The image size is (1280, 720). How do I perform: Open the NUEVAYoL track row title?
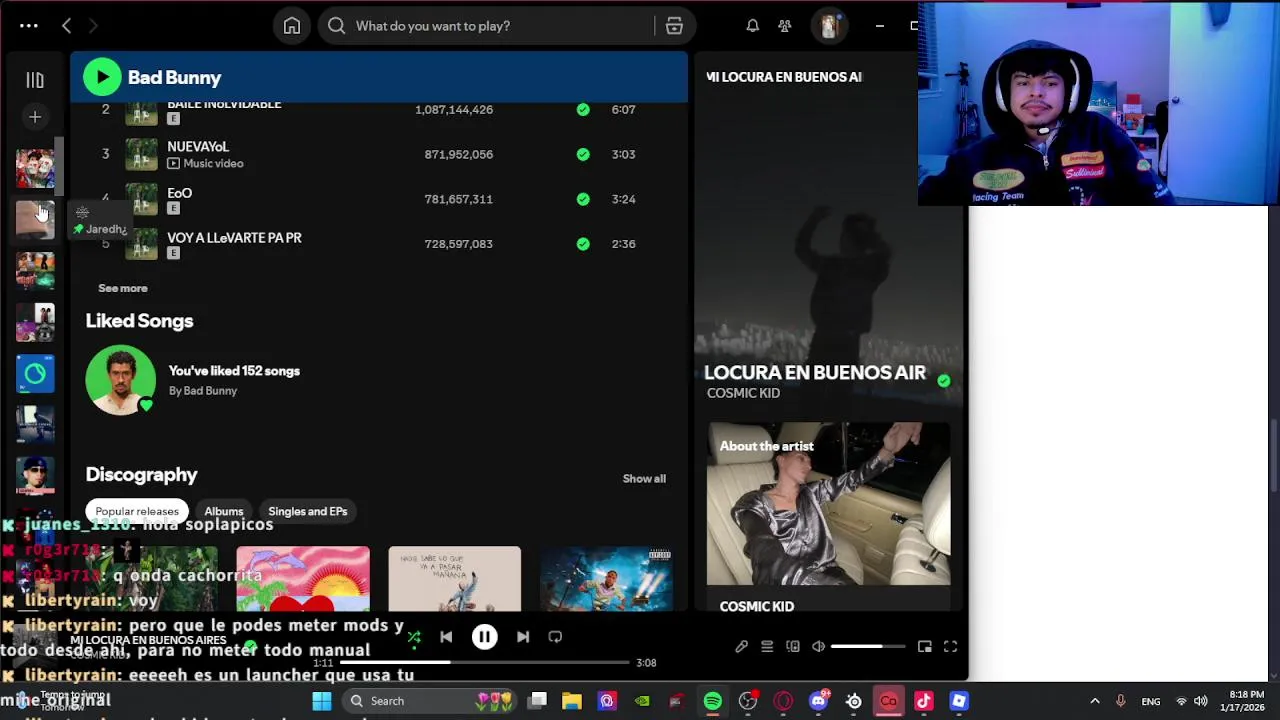198,146
